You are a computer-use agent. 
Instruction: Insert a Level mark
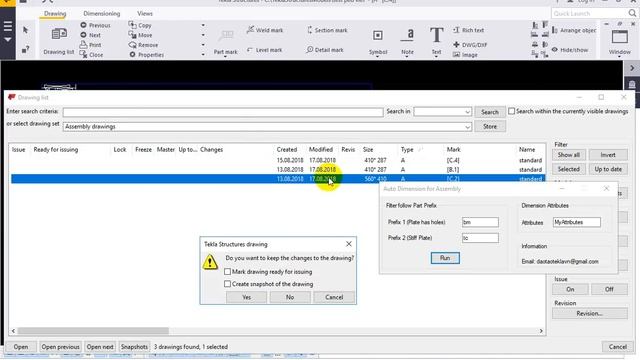click(x=264, y=50)
